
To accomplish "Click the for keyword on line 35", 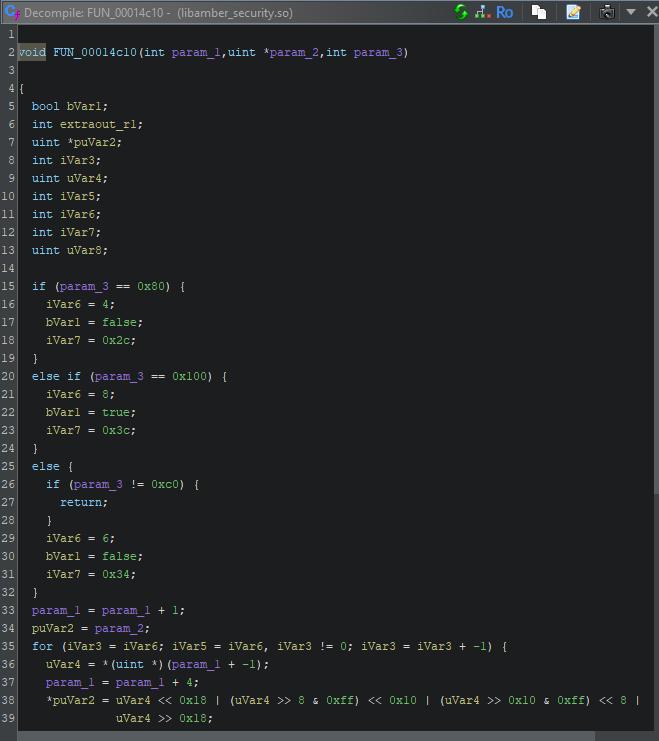I will coord(42,646).
